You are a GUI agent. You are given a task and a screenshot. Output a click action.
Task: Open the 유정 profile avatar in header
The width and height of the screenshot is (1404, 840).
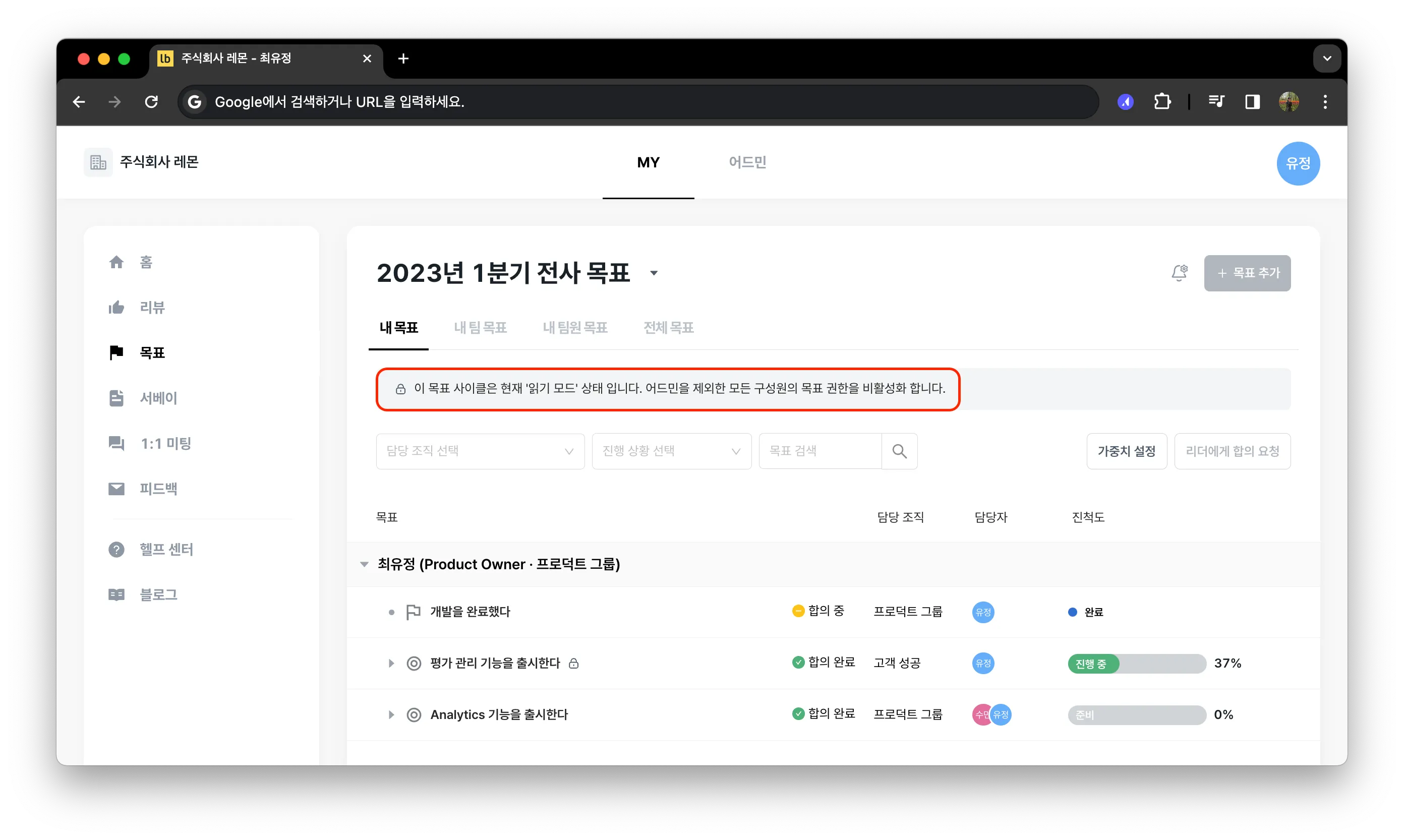coord(1298,163)
